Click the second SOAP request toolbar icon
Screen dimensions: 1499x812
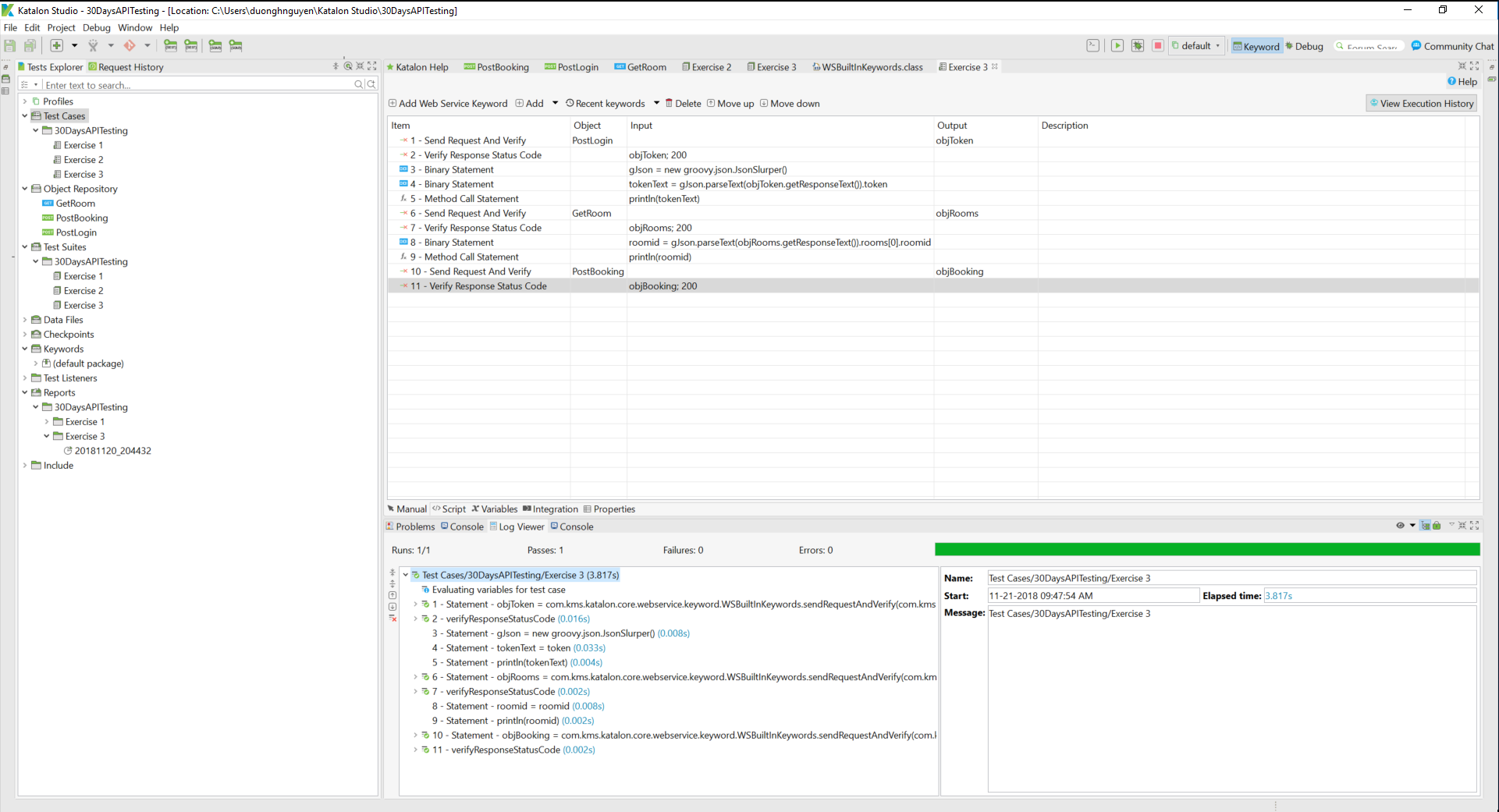pyautogui.click(x=236, y=46)
